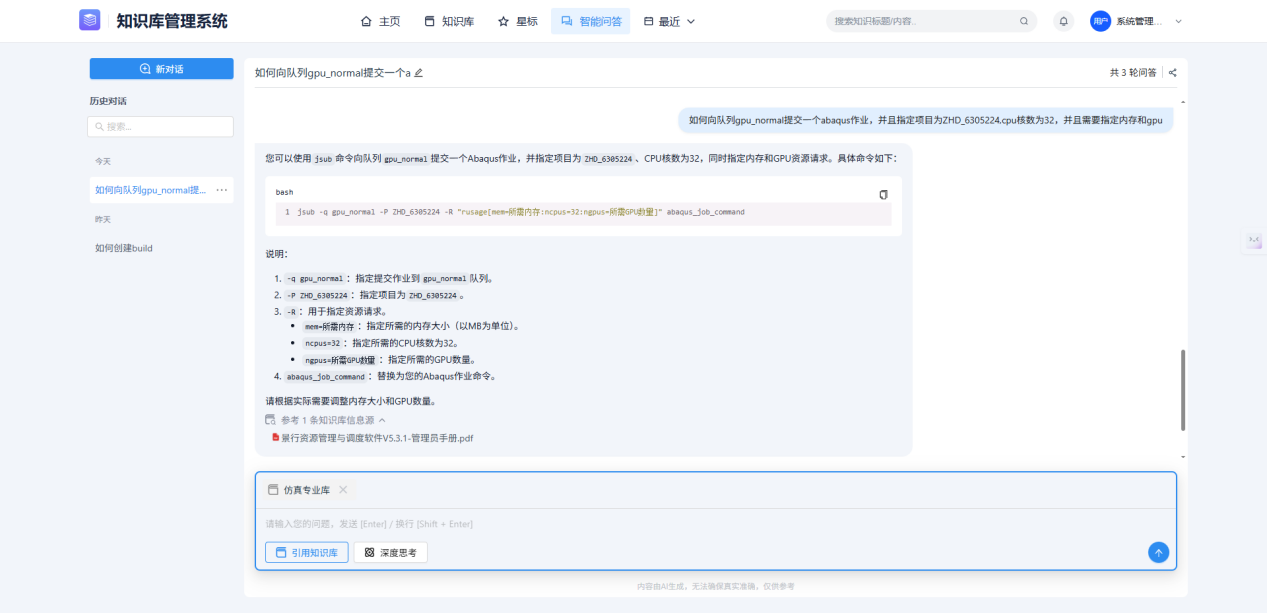Screen dimensions: 1267x613
Task: Click the AI disclaimer footer text
Action: click(715, 586)
